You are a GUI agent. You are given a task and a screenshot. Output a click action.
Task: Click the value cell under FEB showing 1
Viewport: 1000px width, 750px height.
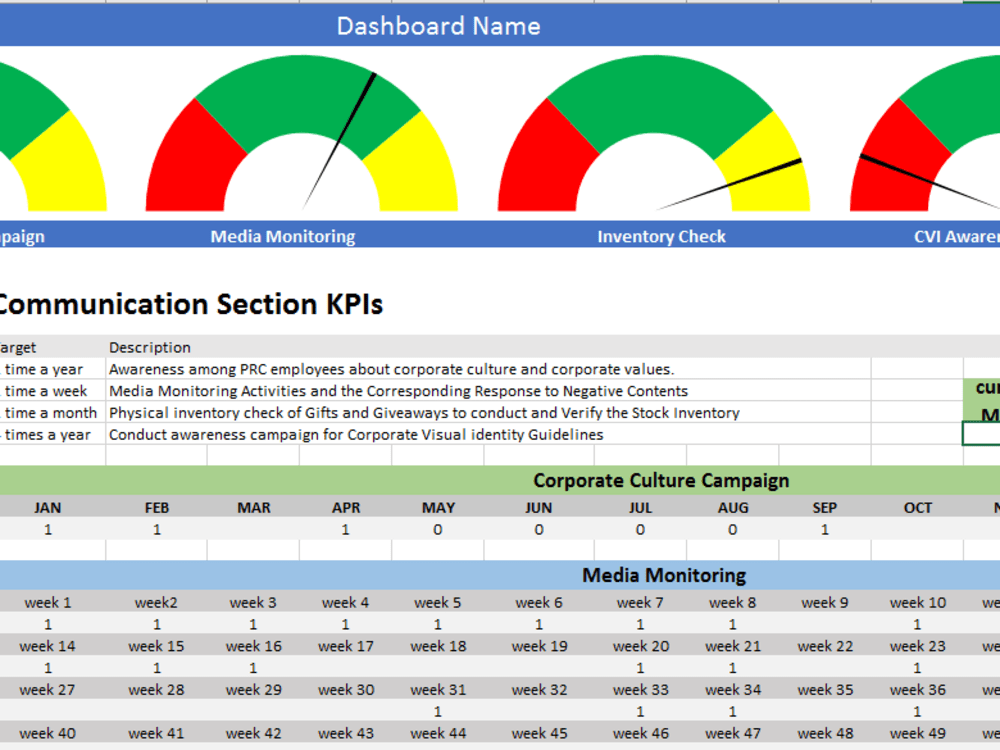(x=156, y=529)
